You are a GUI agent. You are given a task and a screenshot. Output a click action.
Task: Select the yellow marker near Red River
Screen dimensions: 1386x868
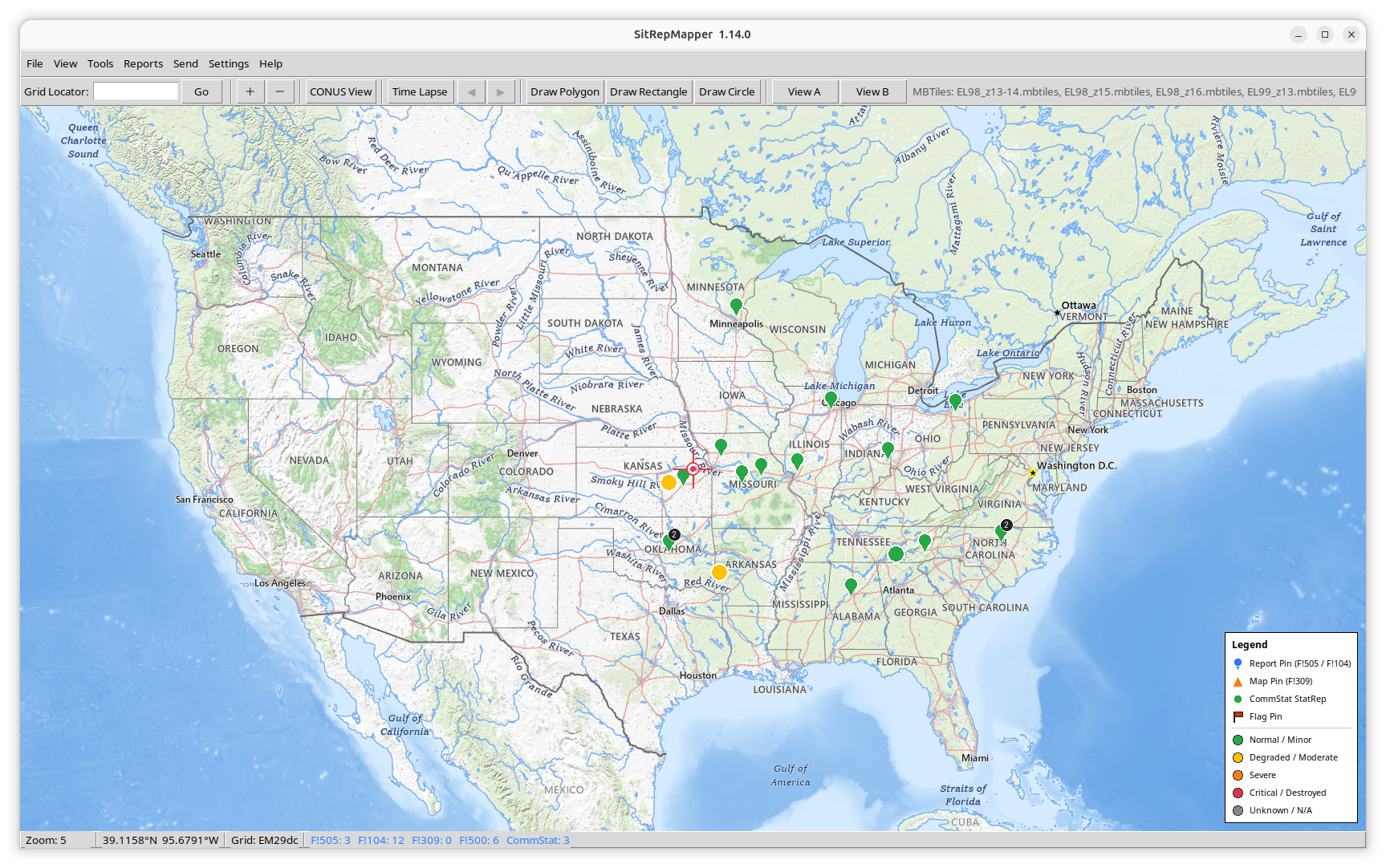point(719,572)
